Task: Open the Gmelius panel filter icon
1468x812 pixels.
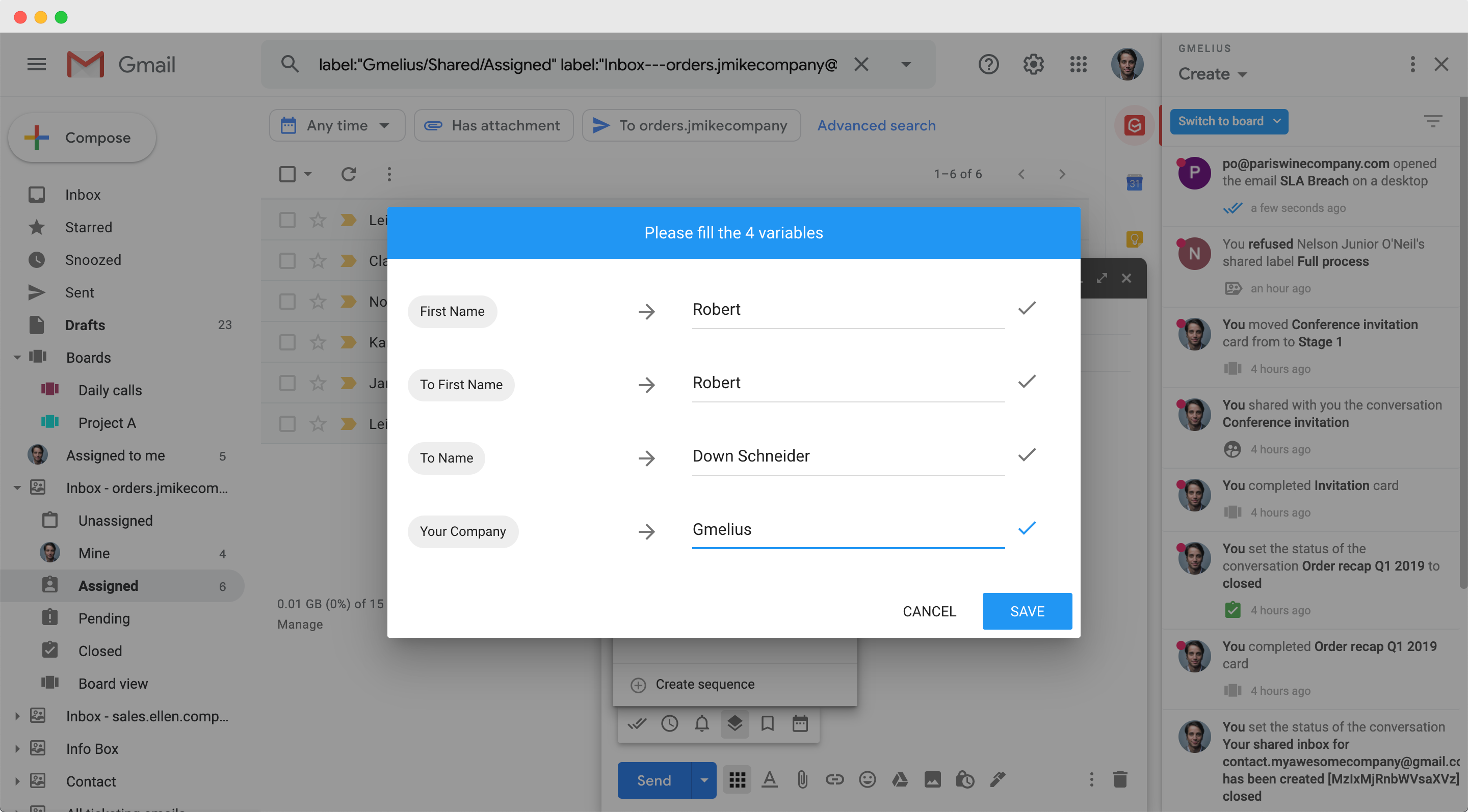Action: pos(1433,121)
